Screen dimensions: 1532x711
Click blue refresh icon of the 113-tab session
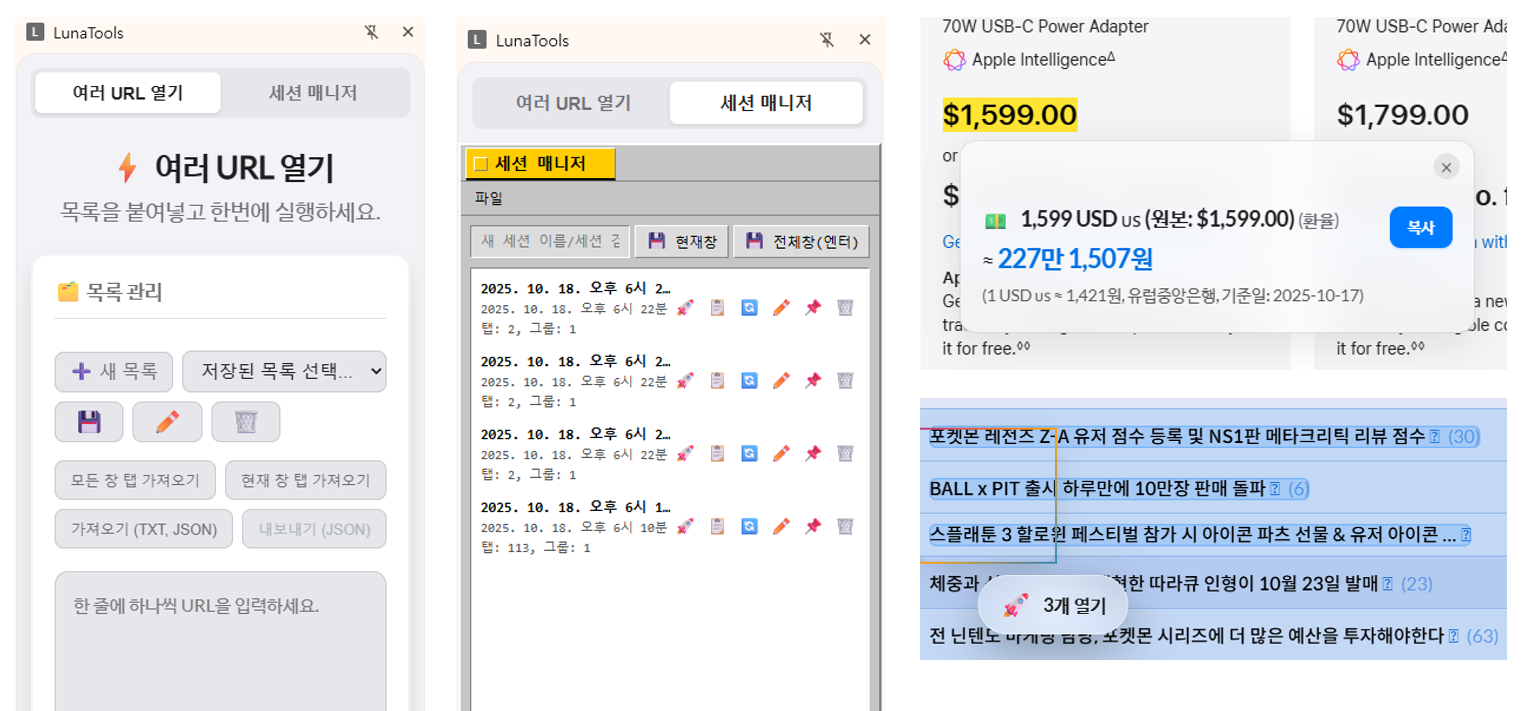749,526
